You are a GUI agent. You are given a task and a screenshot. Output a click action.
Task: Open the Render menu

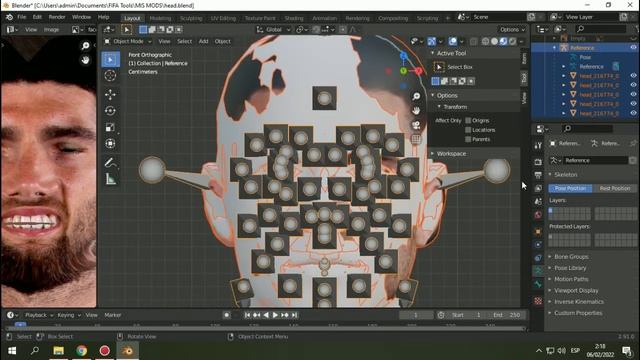click(57, 17)
